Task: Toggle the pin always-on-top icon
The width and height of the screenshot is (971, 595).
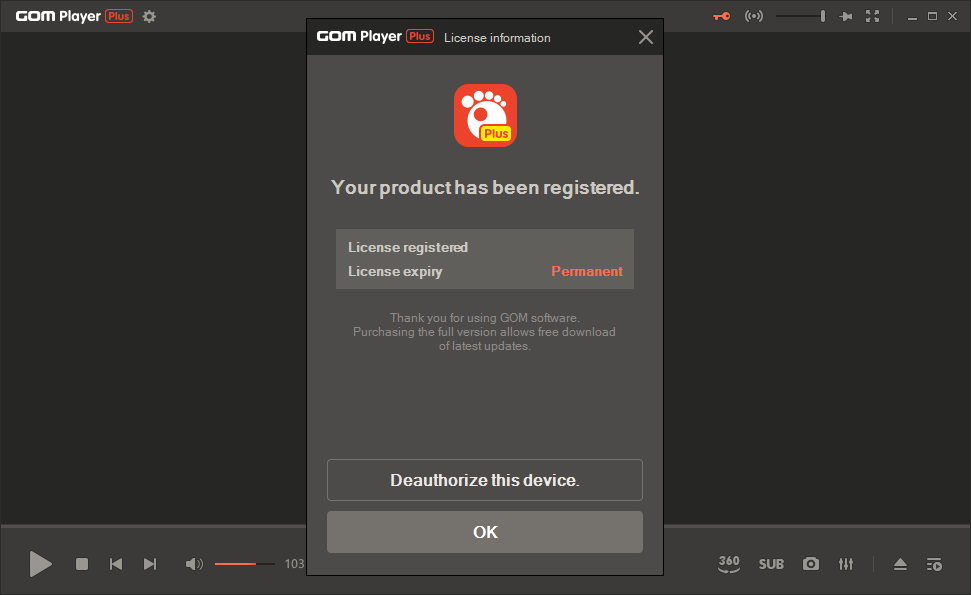Action: coord(845,17)
